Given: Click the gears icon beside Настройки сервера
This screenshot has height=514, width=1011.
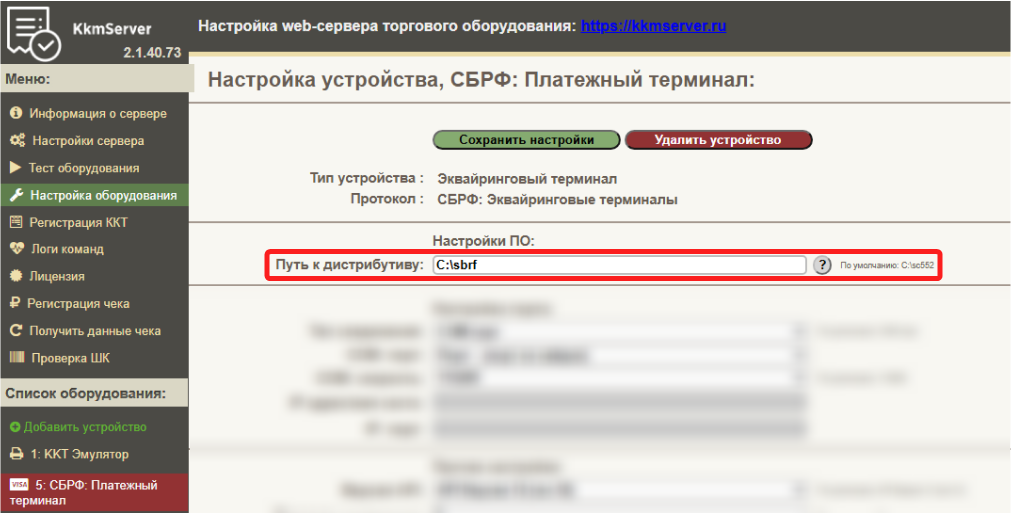Looking at the screenshot, I should click(17, 141).
